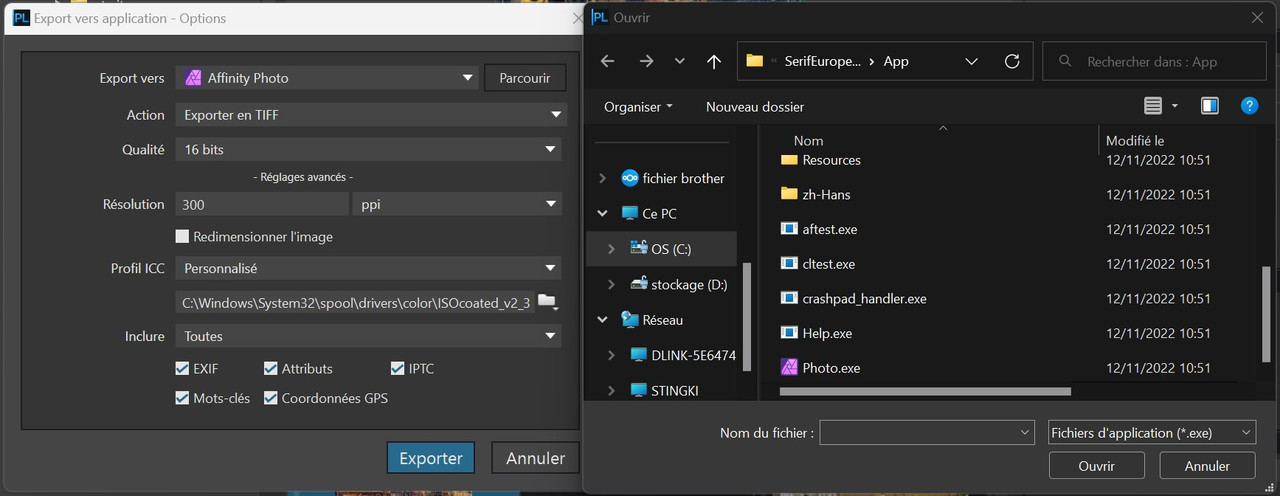Expand address bar path history chevron

[x=971, y=61]
